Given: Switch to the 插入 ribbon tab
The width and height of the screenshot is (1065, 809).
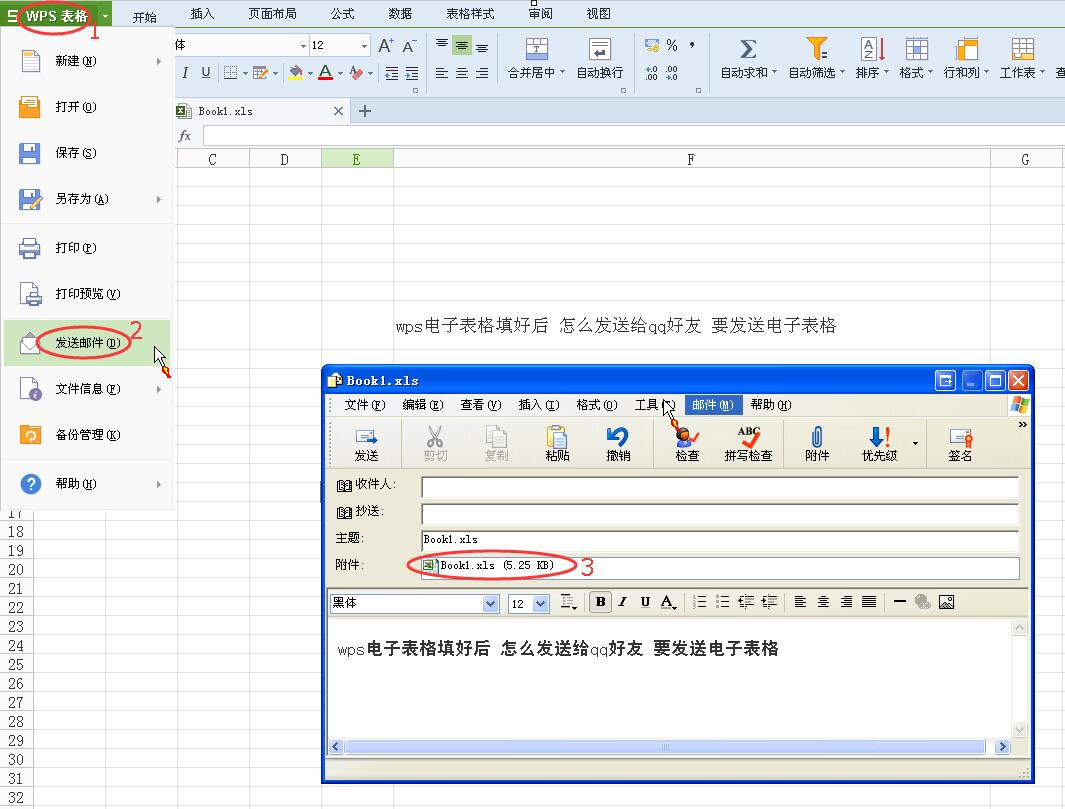Looking at the screenshot, I should [201, 13].
